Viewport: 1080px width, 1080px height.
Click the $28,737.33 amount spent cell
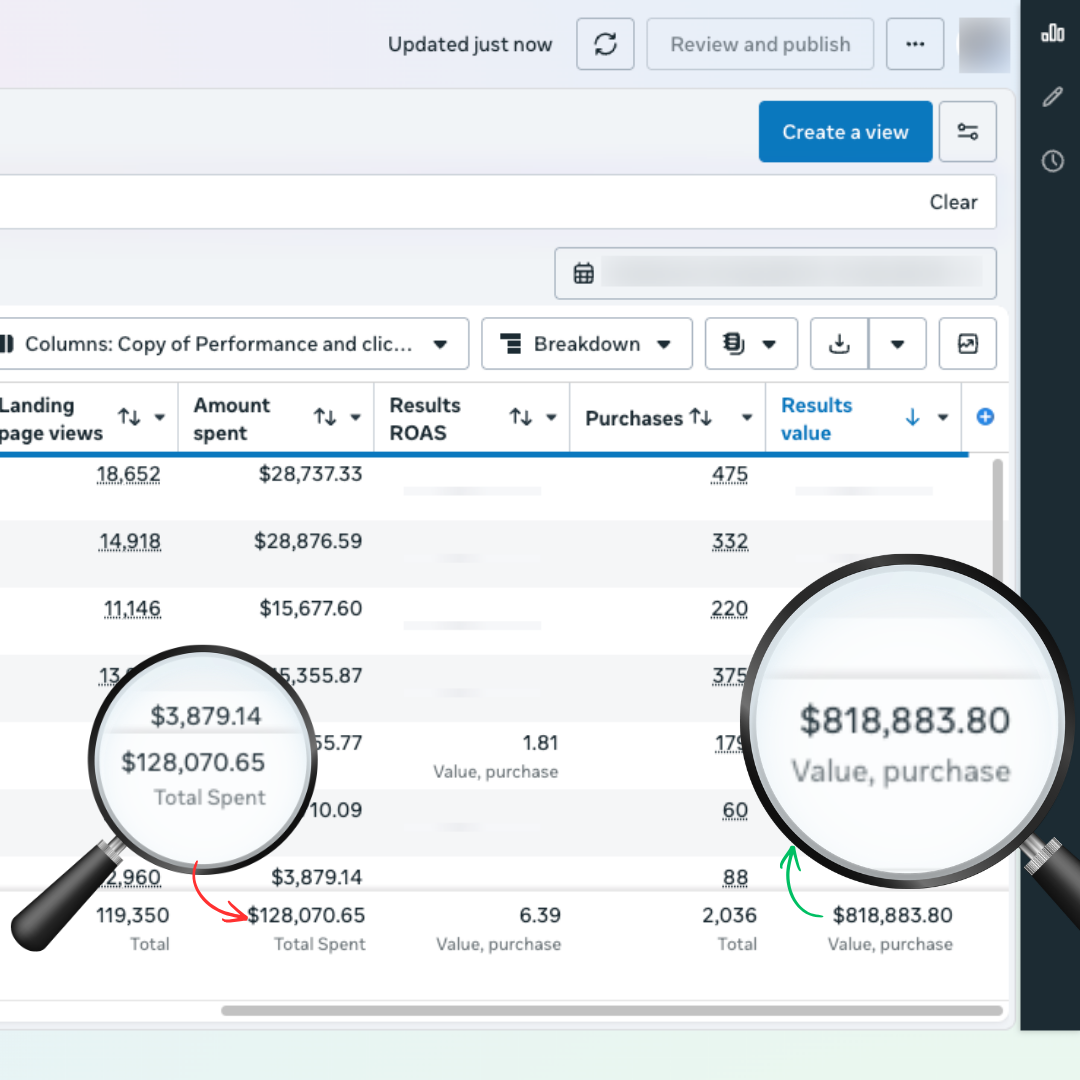(310, 474)
